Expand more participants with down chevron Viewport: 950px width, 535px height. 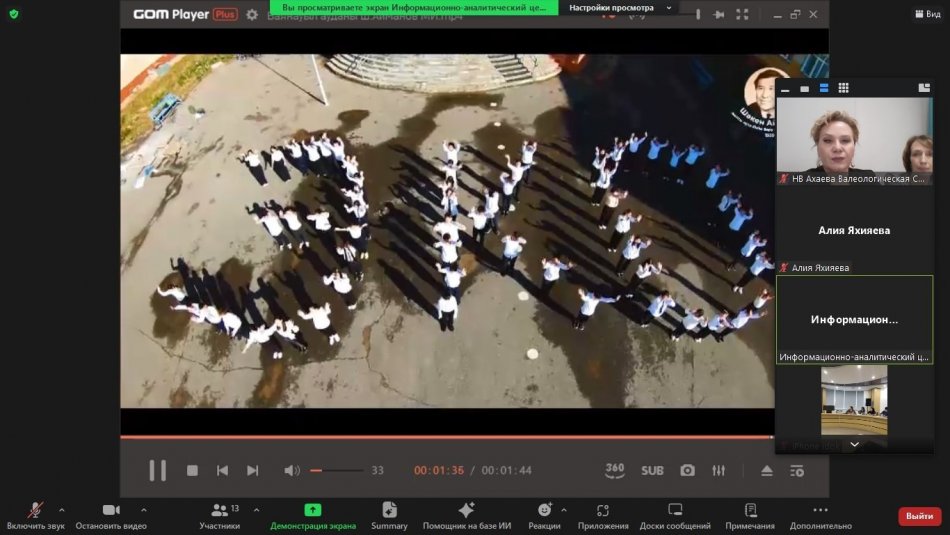[x=854, y=445]
